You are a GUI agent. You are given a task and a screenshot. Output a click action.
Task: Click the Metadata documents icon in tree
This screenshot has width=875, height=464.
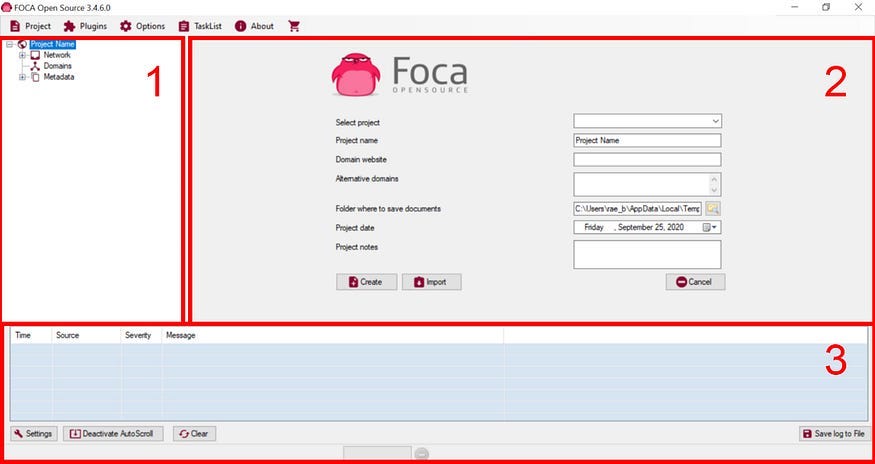tap(35, 78)
